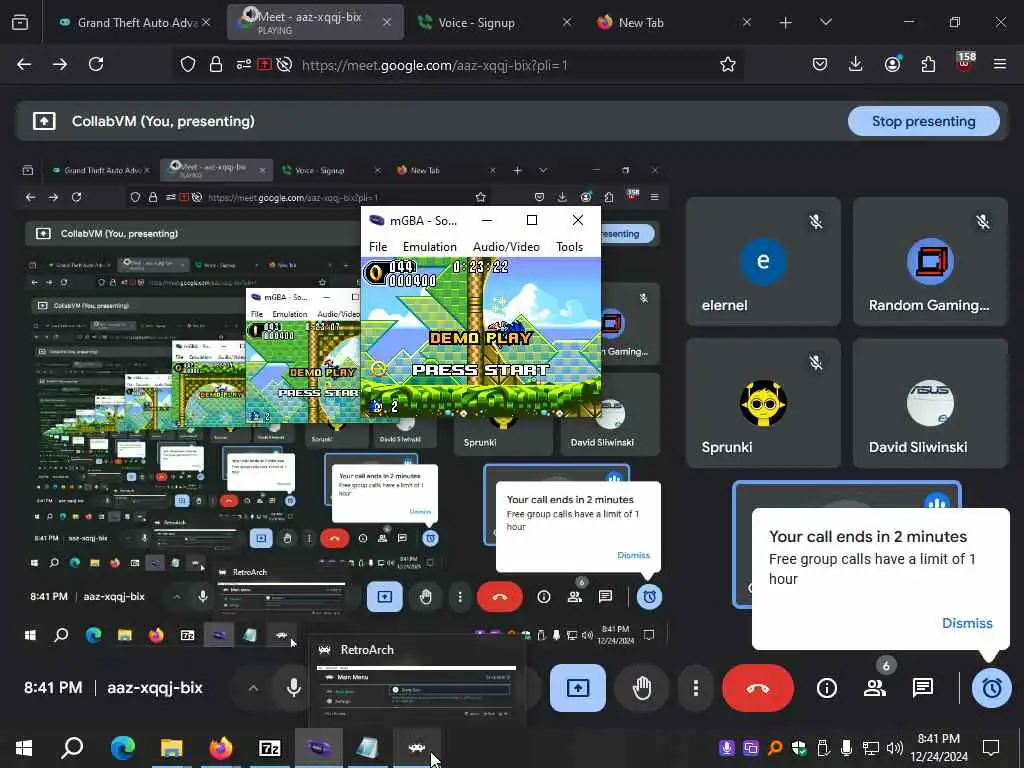
Task: Open Windows taskbar search
Action: click(x=72, y=748)
